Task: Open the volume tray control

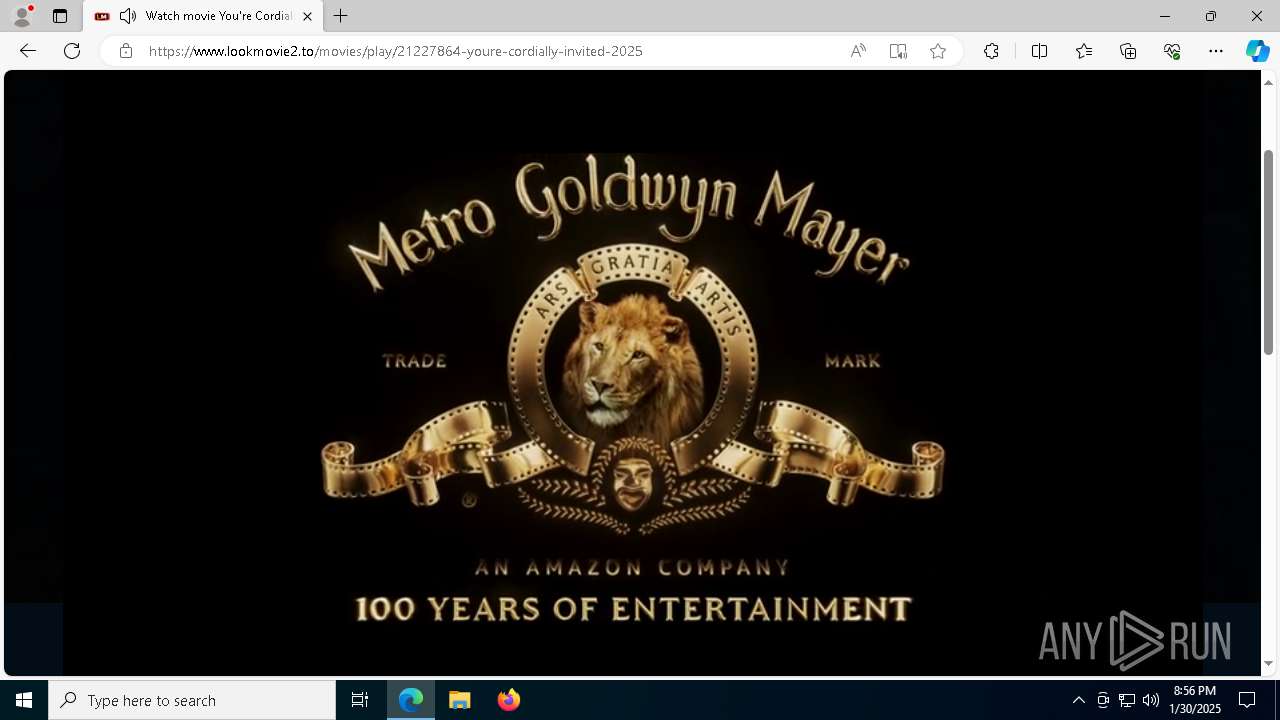Action: pos(1151,700)
